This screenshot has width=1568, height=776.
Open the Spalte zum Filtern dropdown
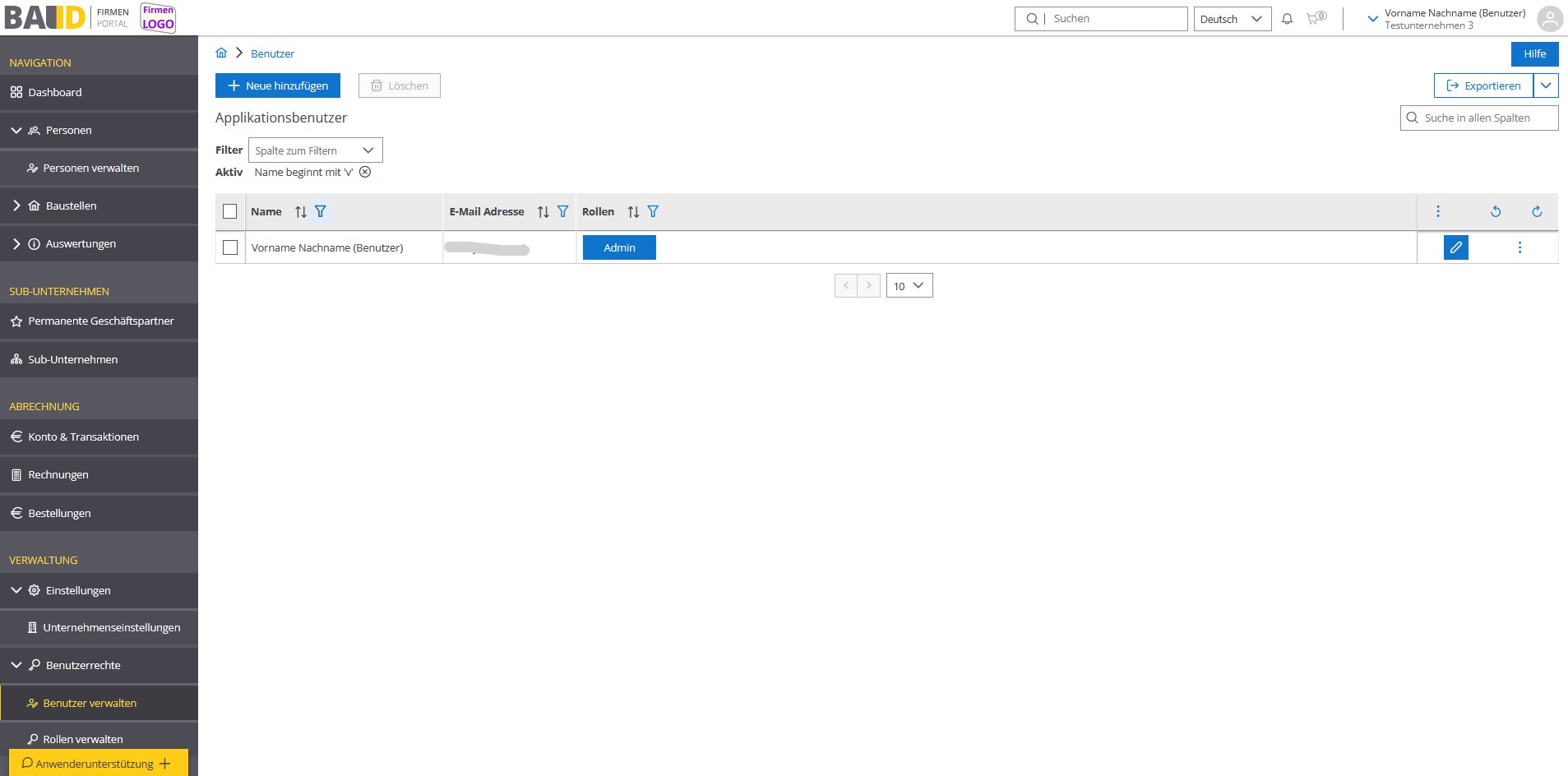(315, 150)
